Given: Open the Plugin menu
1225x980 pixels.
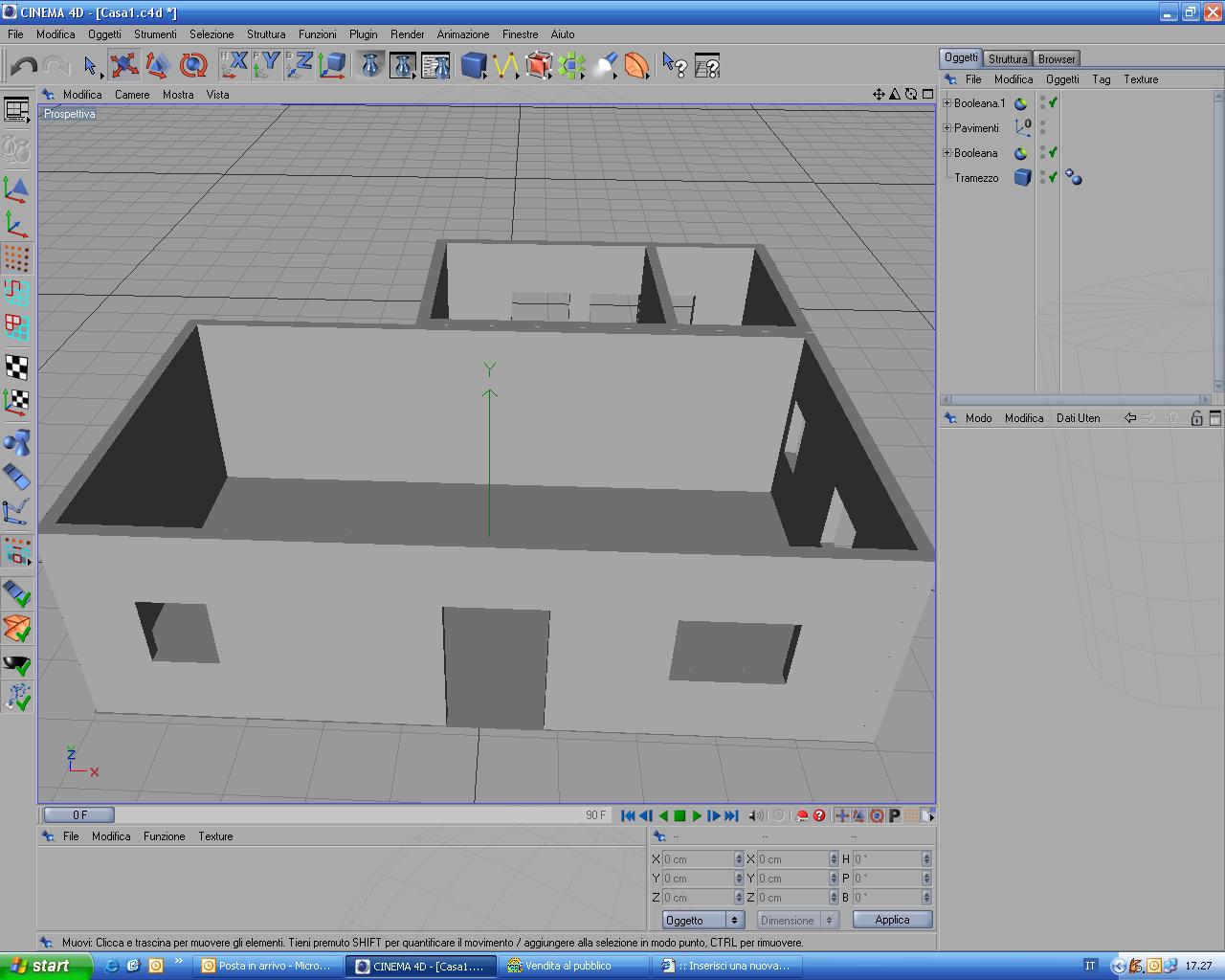Looking at the screenshot, I should [363, 33].
